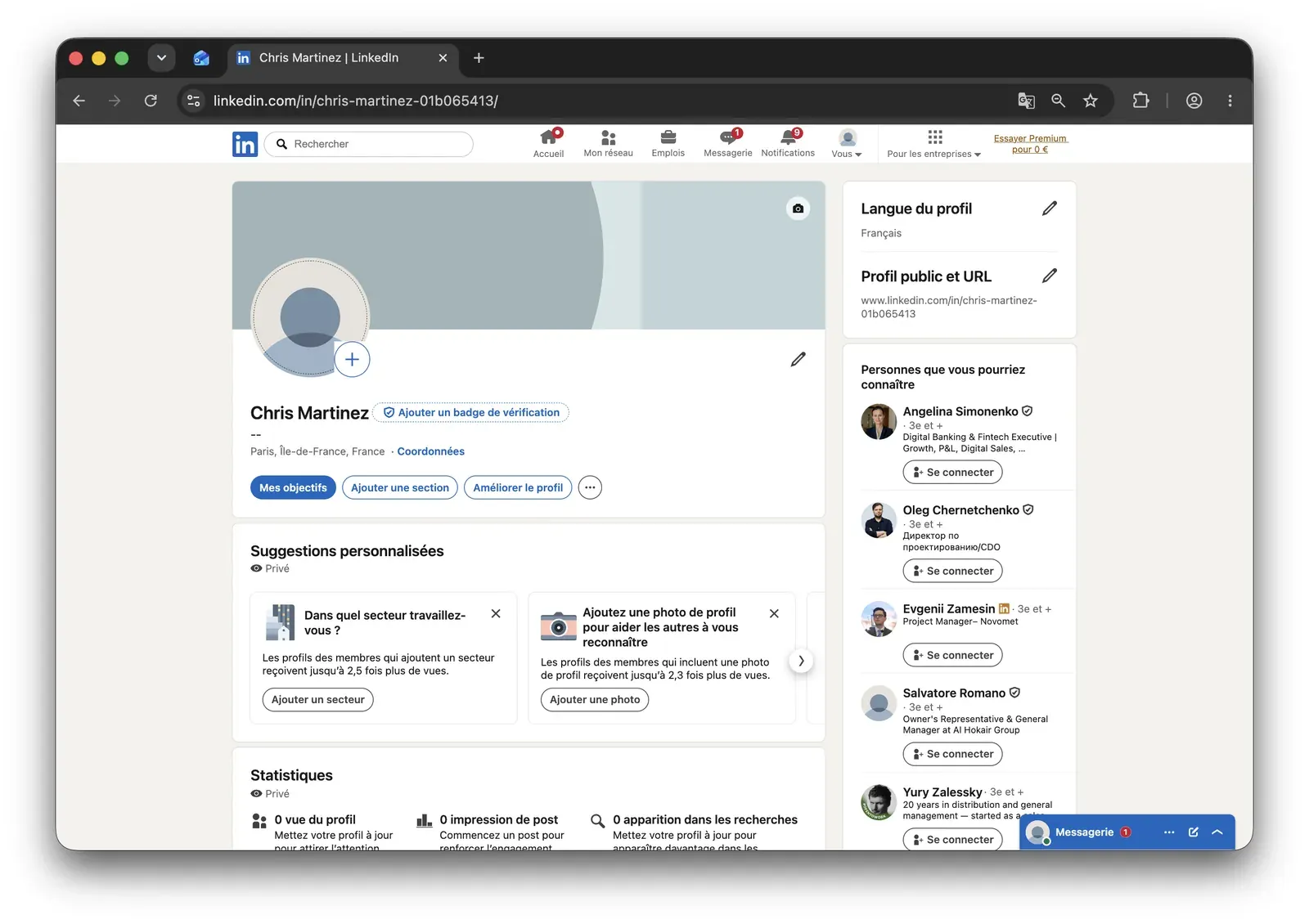Screen dimensions: 1309x924
Task: Expand the Vous profile menu
Action: pyautogui.click(x=847, y=144)
